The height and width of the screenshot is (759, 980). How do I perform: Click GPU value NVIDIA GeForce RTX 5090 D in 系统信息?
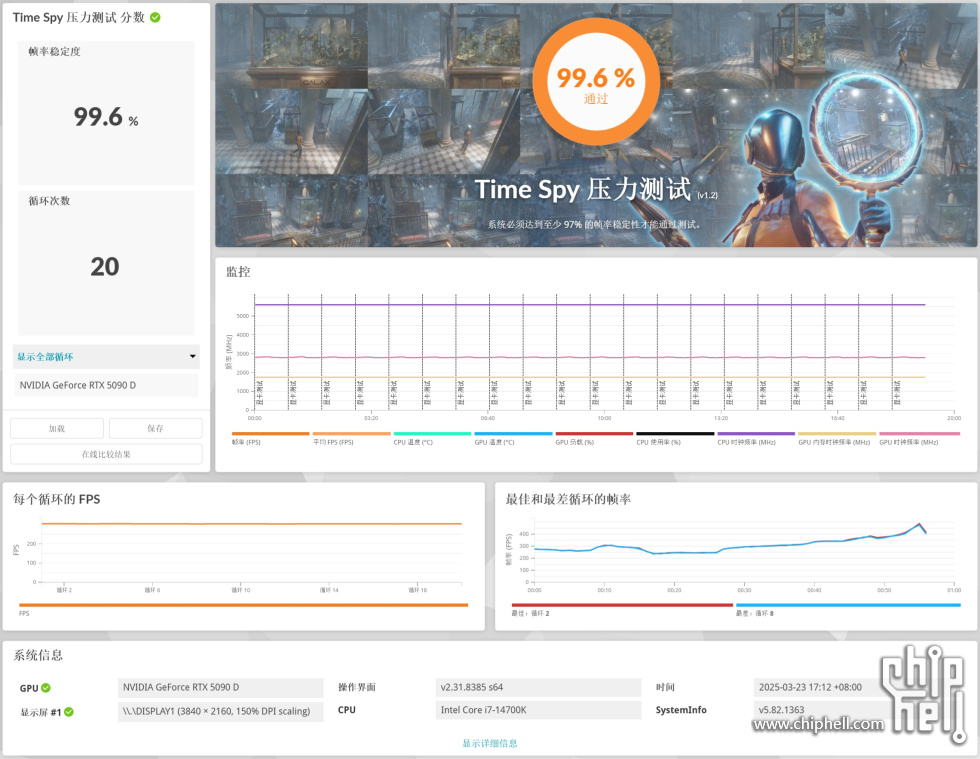220,687
